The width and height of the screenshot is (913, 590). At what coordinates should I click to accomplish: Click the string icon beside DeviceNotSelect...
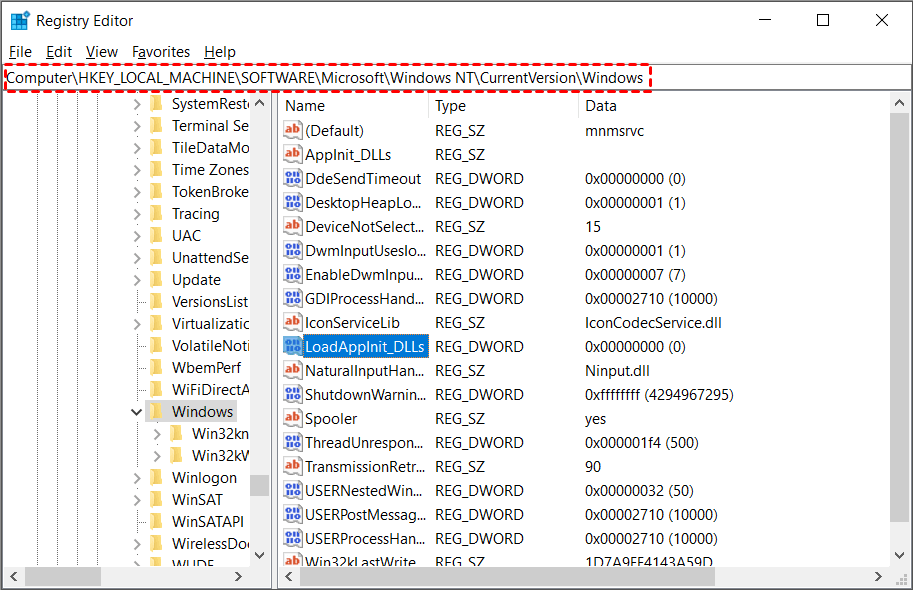click(x=292, y=226)
